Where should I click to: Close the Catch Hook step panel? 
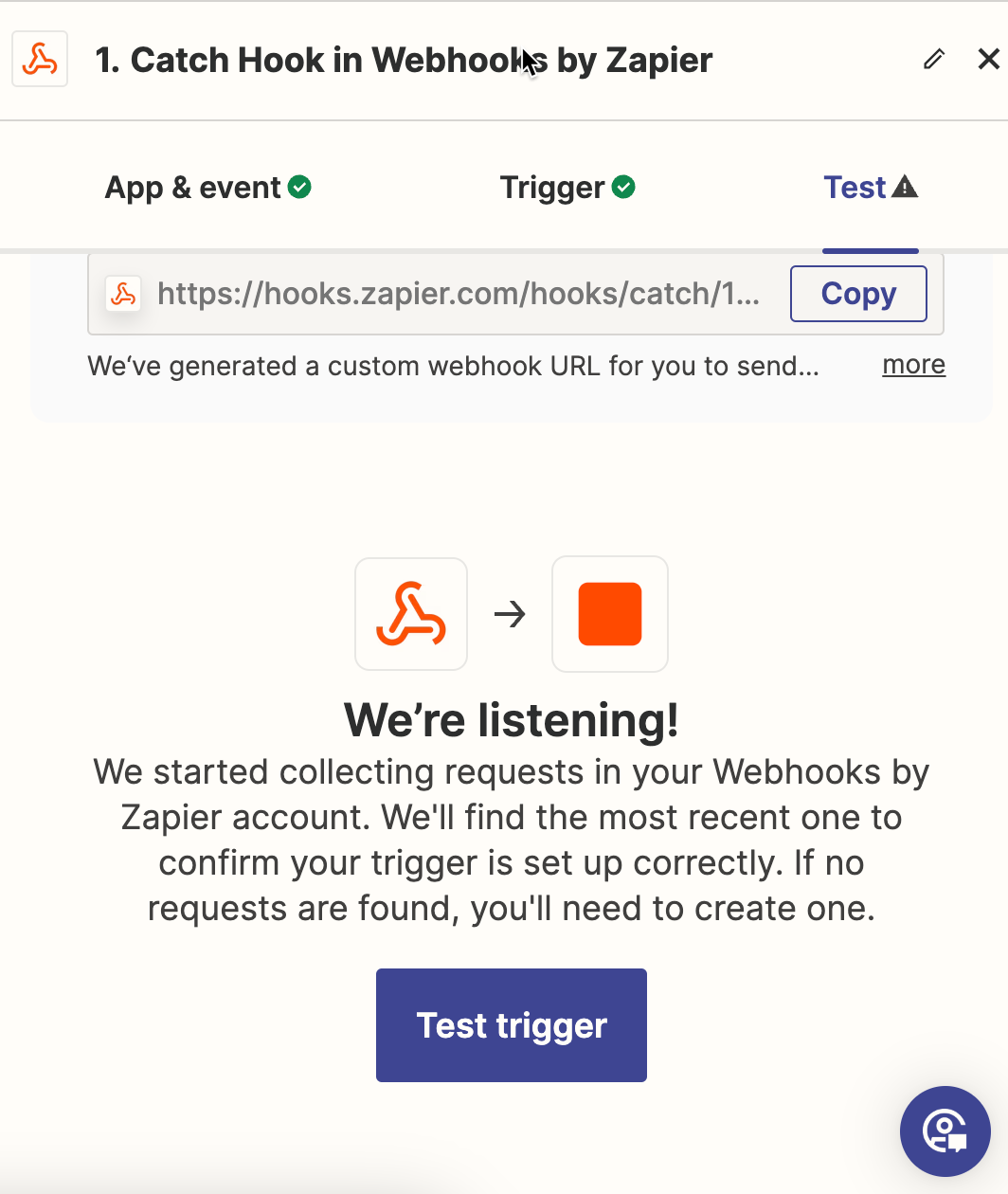[988, 60]
